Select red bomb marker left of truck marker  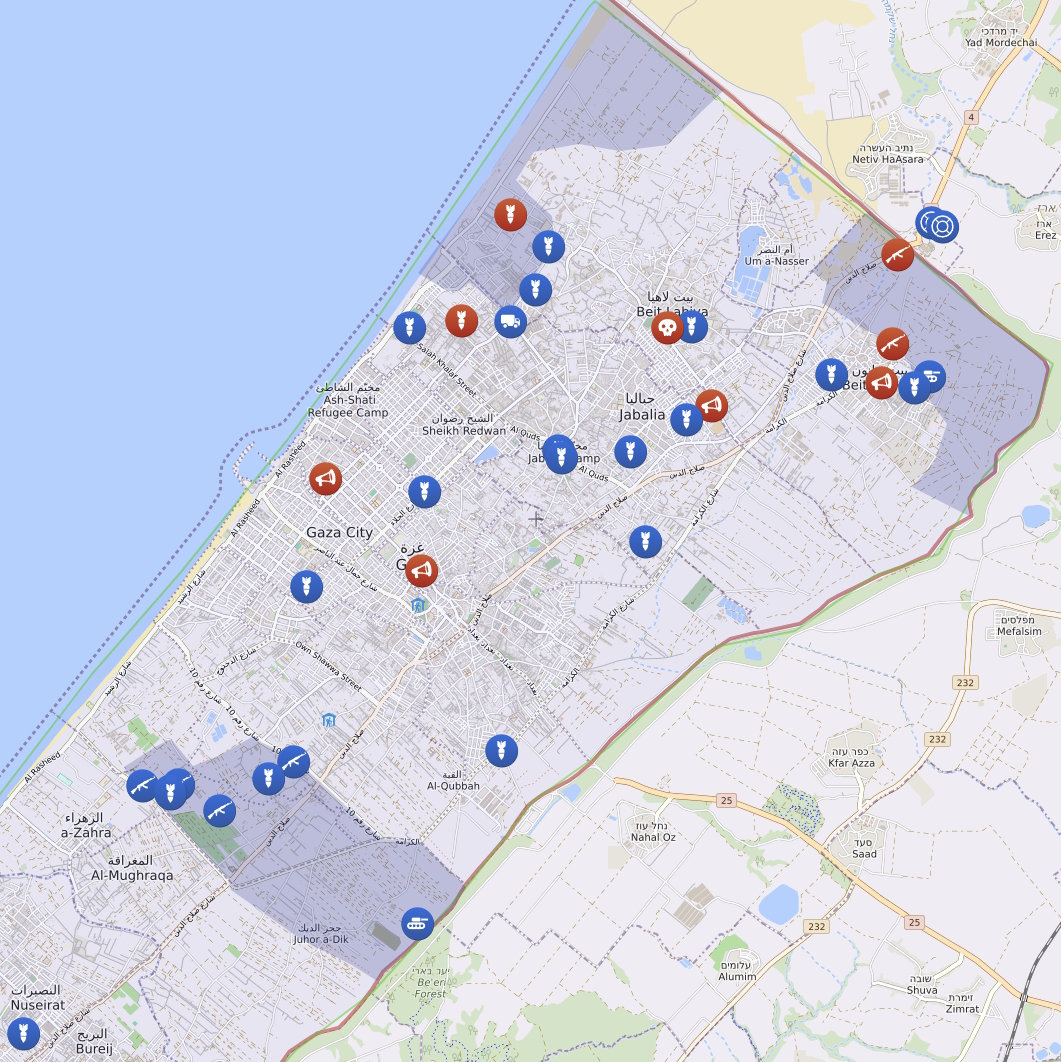point(461,321)
